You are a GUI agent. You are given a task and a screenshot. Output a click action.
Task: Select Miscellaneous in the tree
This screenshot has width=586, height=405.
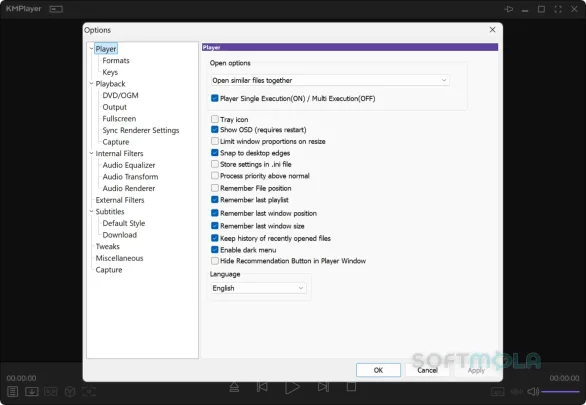tap(119, 258)
